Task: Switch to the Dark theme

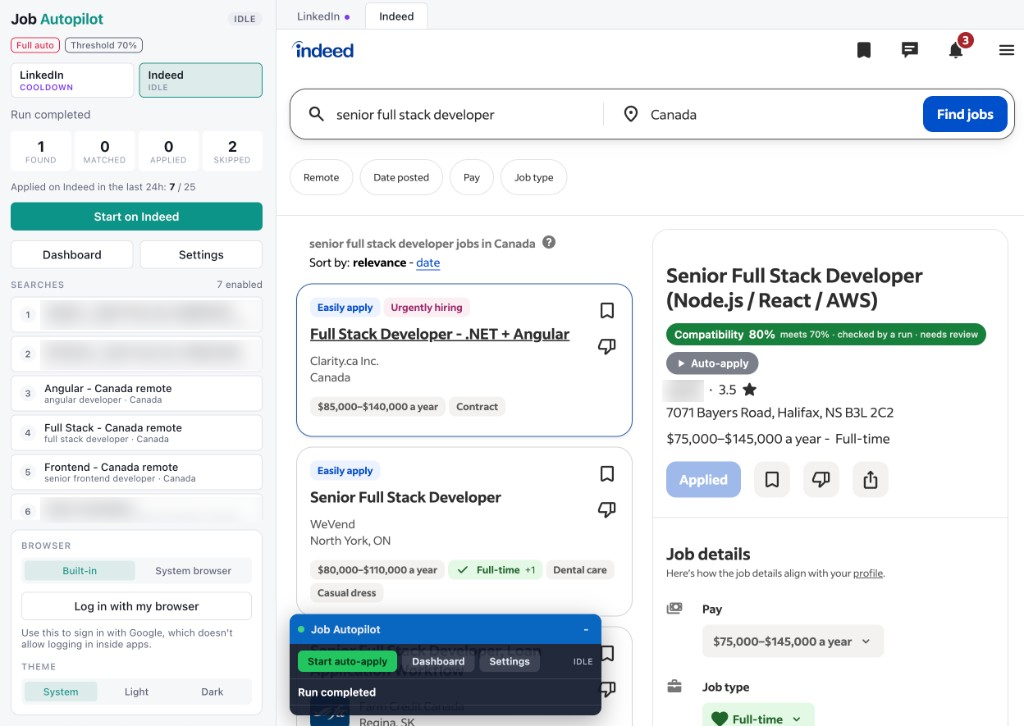Action: (212, 691)
